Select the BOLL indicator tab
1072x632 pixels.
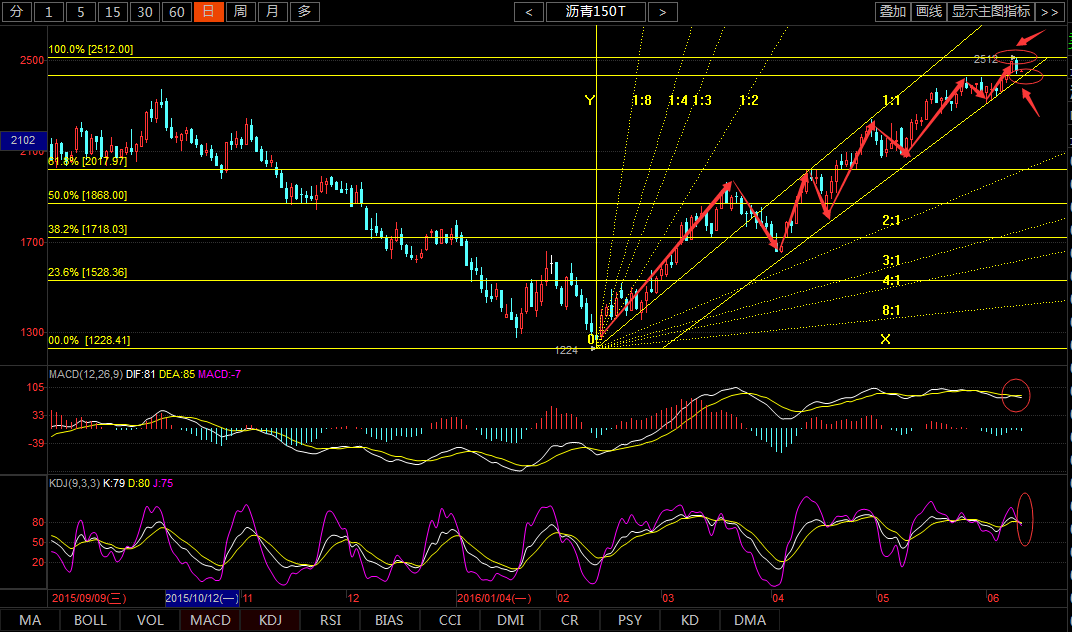pos(90,620)
